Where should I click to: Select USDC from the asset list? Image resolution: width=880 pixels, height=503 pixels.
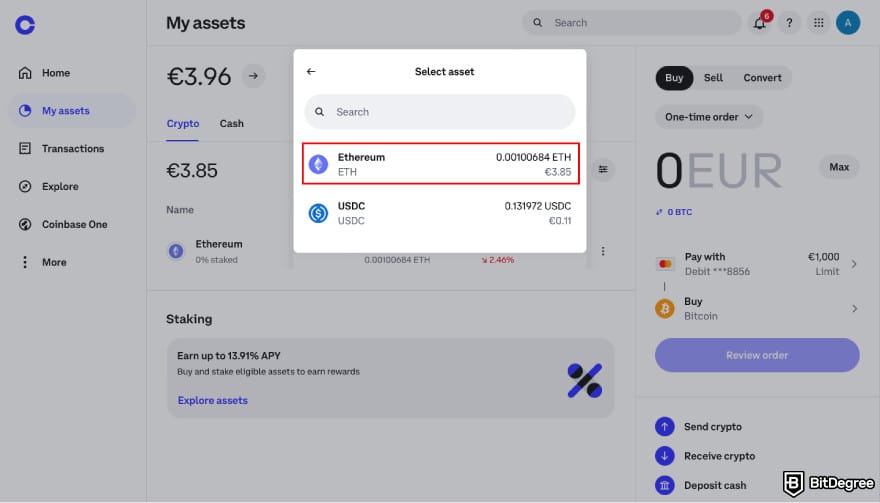[441, 213]
